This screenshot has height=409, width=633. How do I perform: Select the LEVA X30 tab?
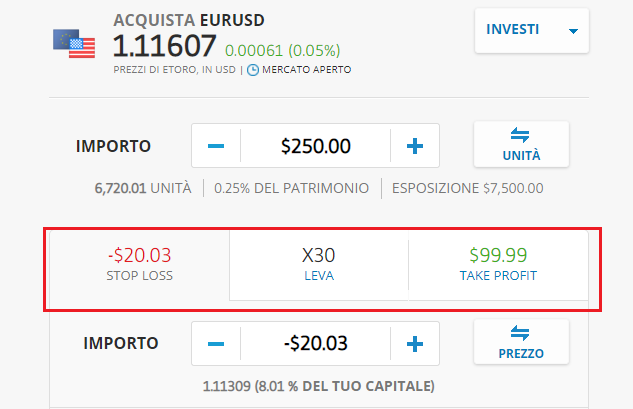[319, 265]
